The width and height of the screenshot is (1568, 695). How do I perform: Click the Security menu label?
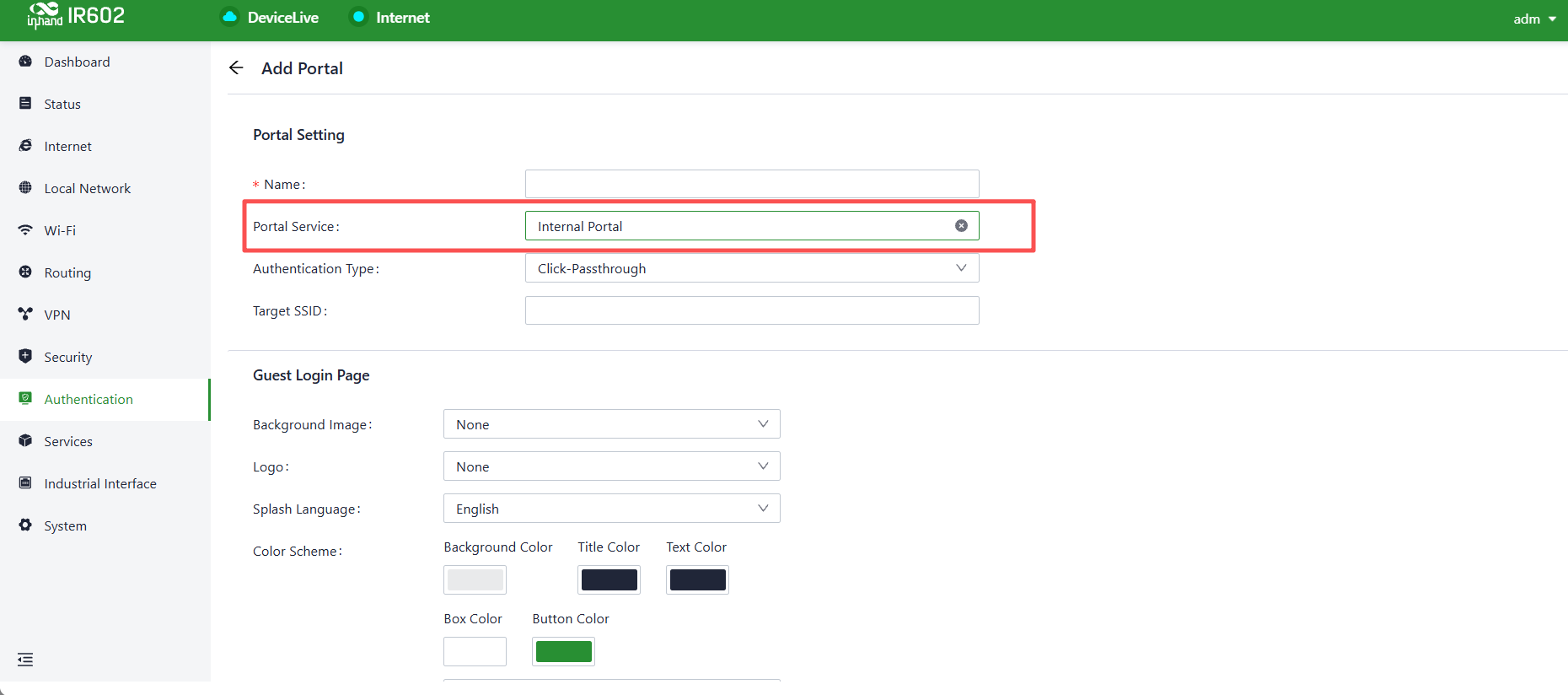click(x=68, y=358)
